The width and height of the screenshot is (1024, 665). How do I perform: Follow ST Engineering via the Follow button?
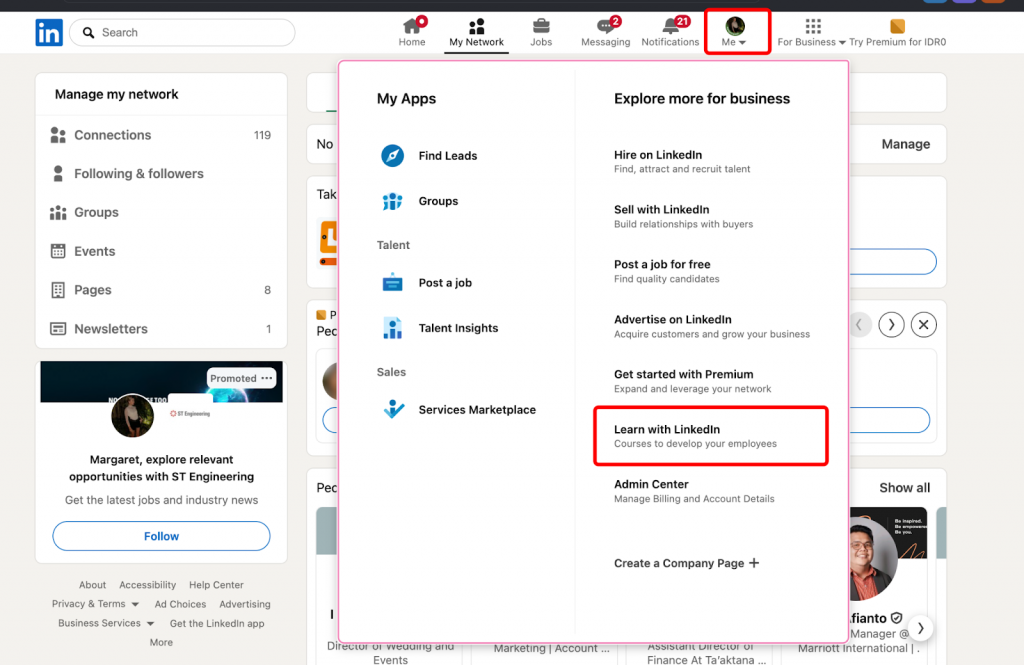coord(160,536)
